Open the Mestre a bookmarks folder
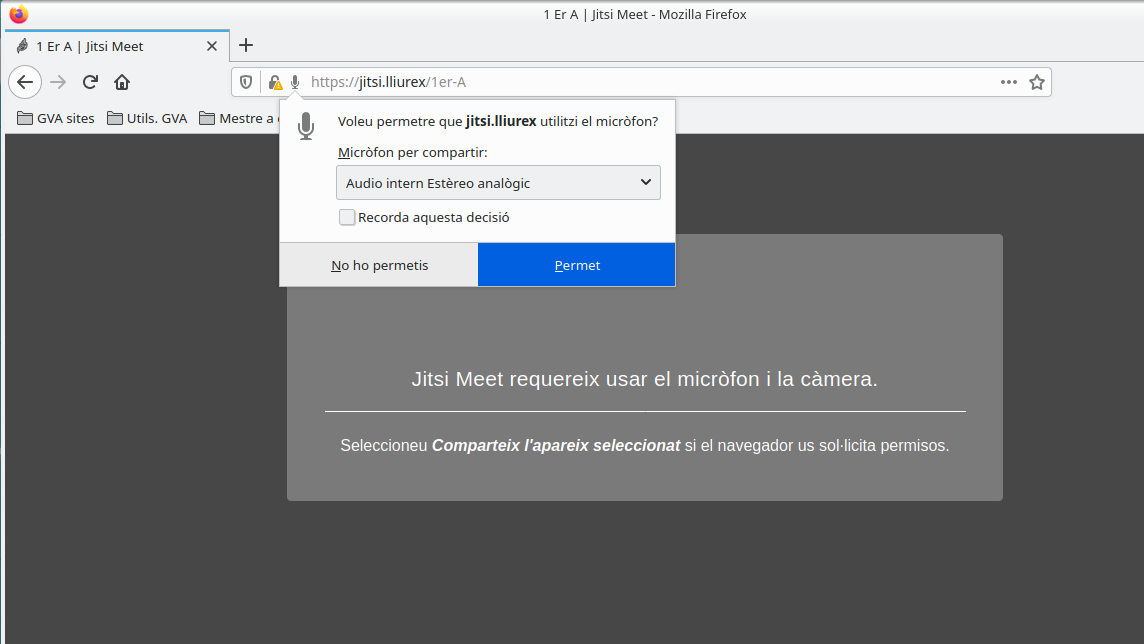 tap(239, 118)
